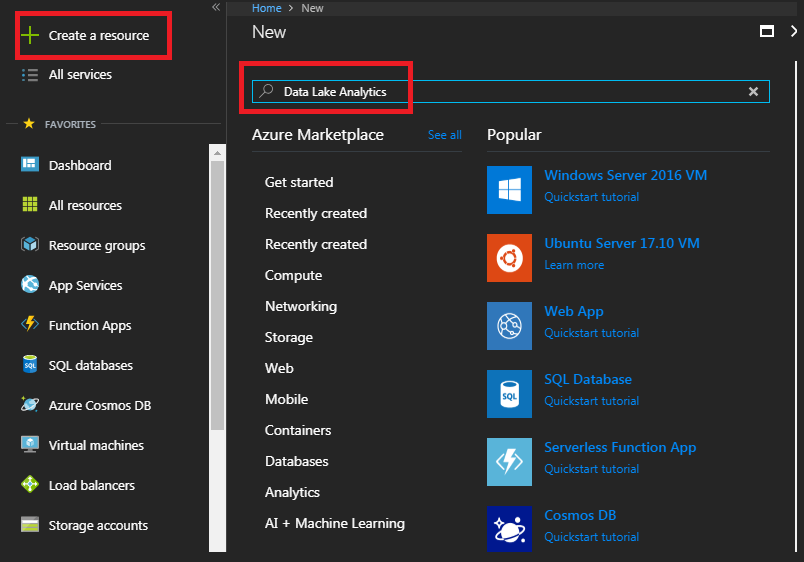The height and width of the screenshot is (562, 804).
Task: Open All services label
Action: (81, 75)
